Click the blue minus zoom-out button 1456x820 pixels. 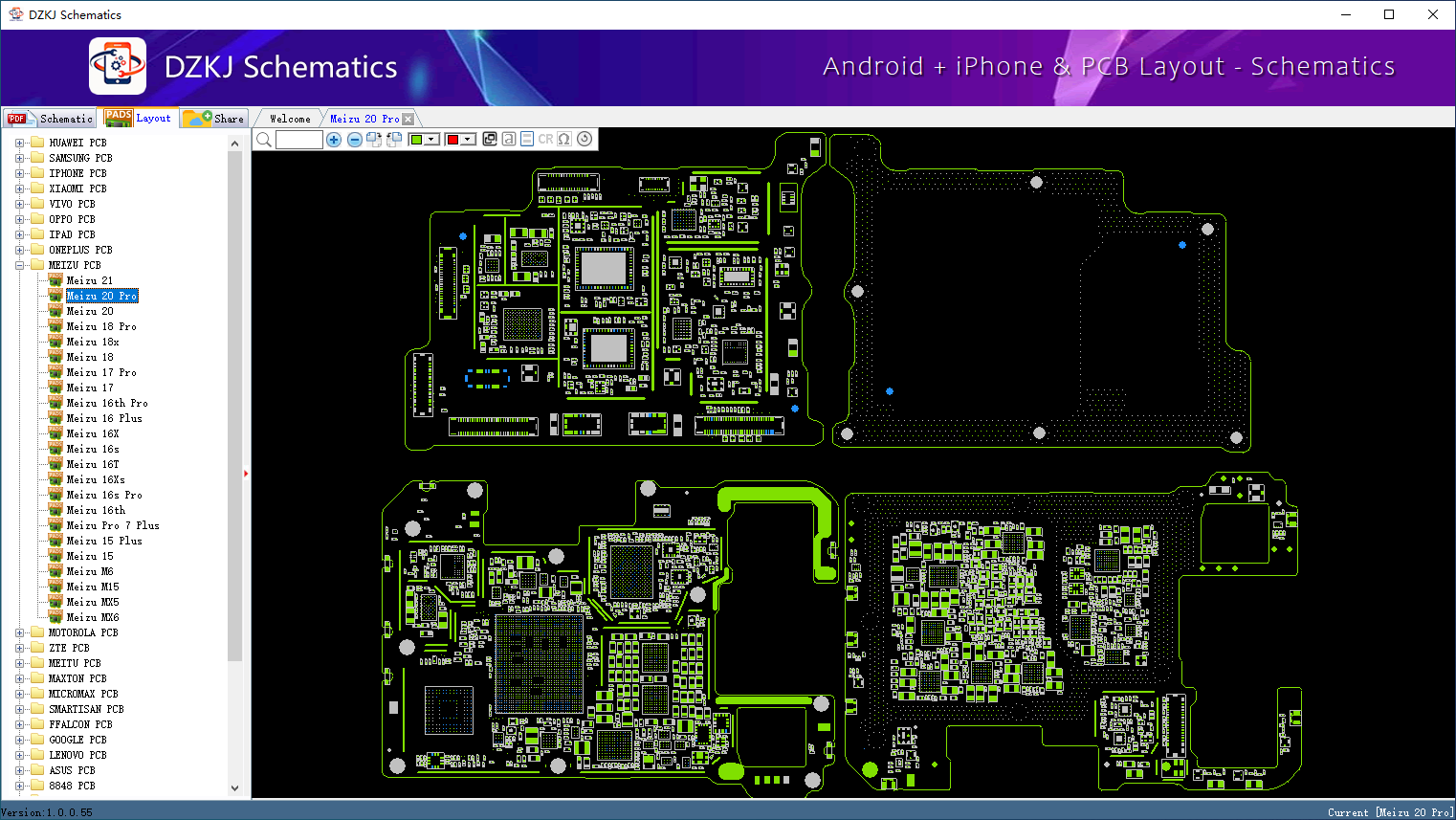pyautogui.click(x=355, y=140)
